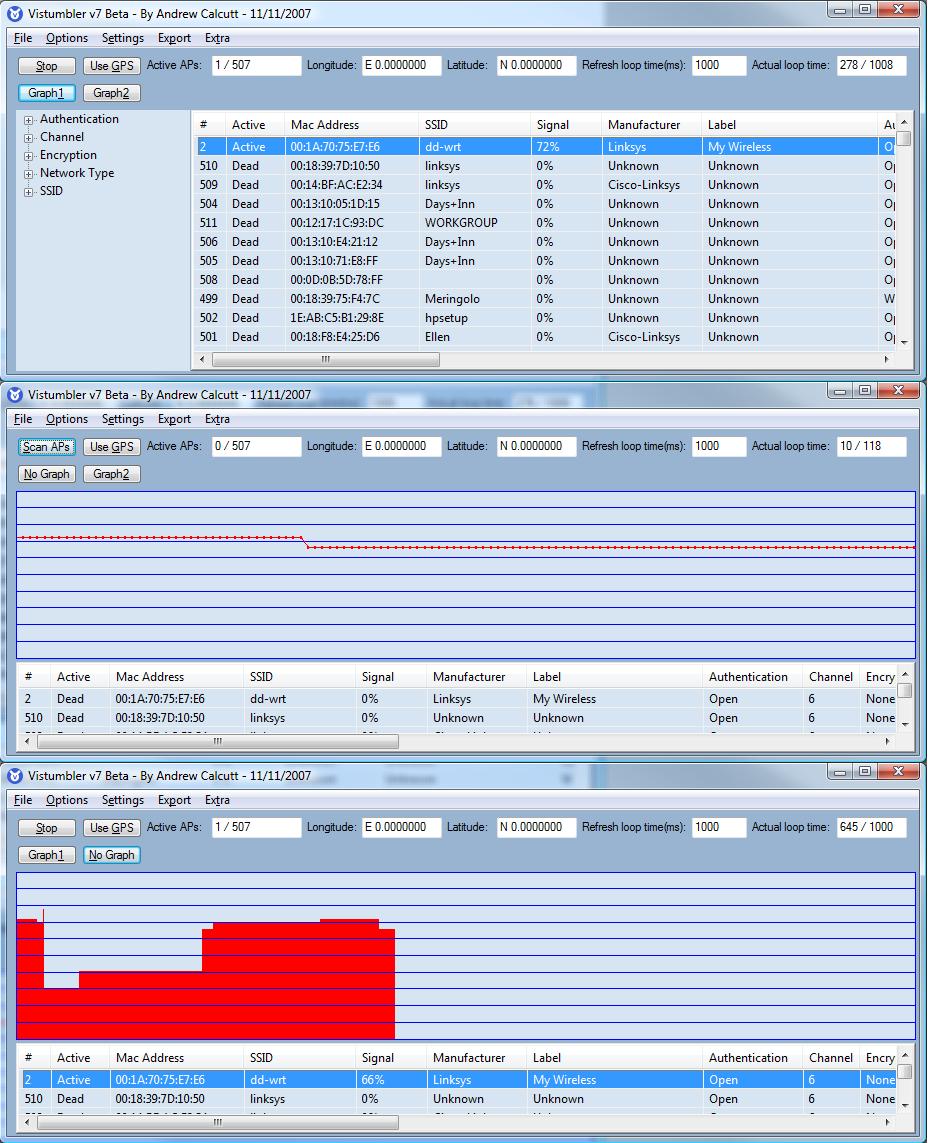Viewport: 928px width, 1143px height.
Task: Toggle Use GPS in the middle window
Action: (x=112, y=447)
